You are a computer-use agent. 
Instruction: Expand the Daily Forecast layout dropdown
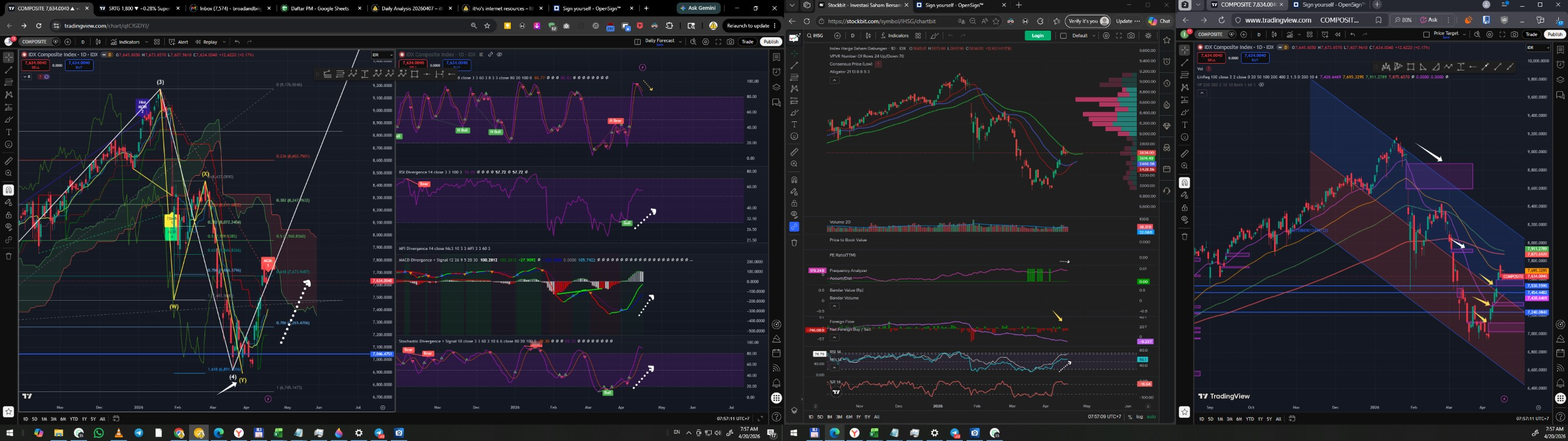pos(680,42)
